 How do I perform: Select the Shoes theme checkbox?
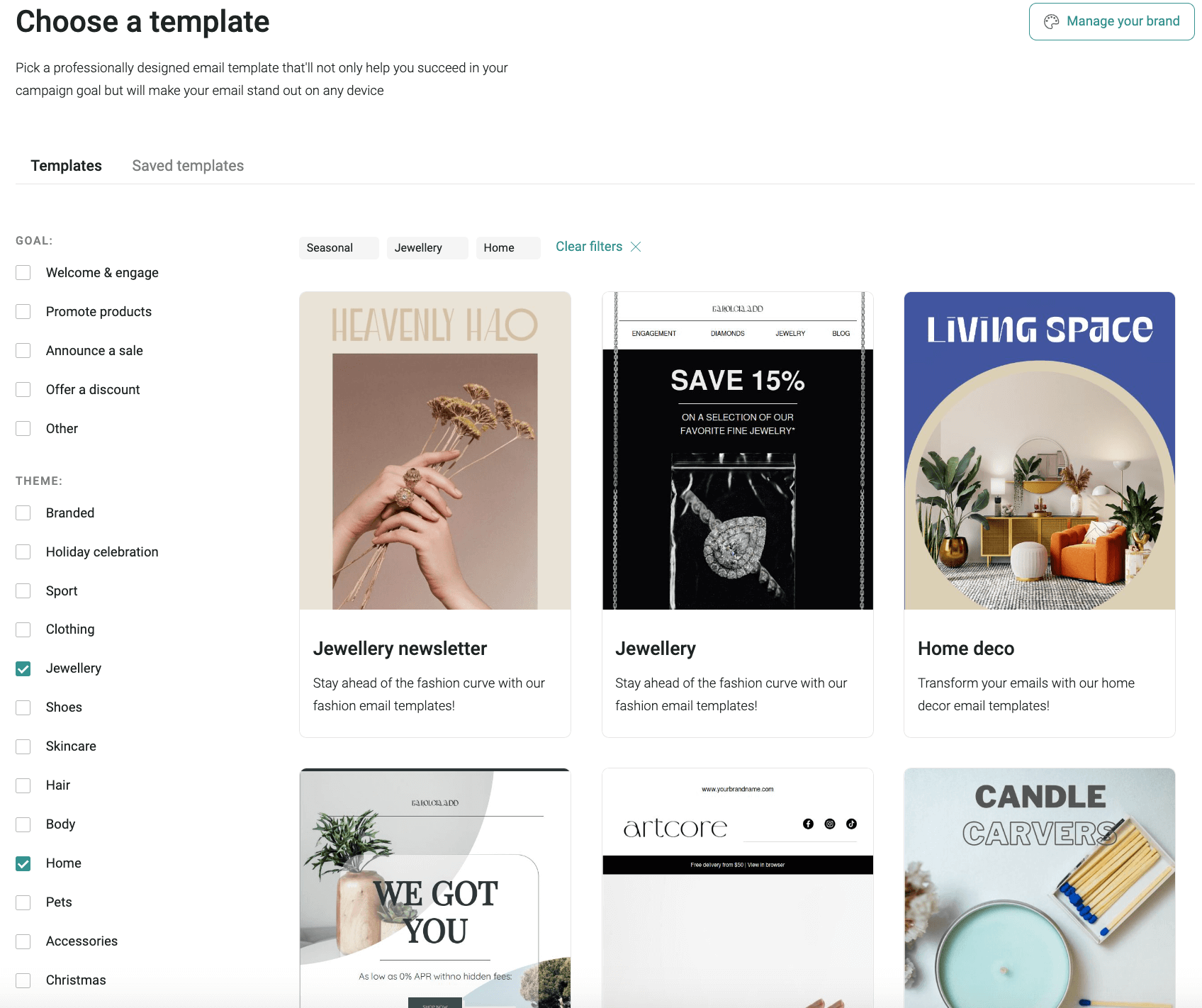point(23,707)
